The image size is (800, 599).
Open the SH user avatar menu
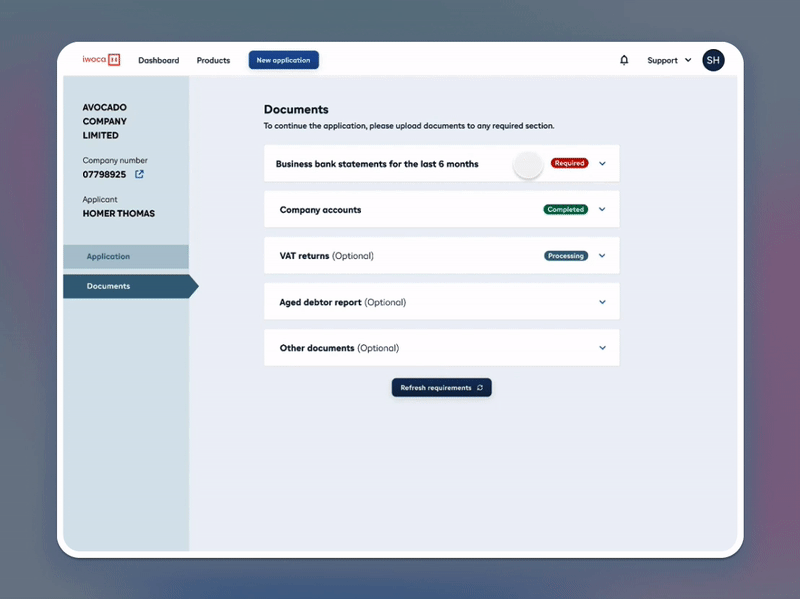tap(713, 60)
